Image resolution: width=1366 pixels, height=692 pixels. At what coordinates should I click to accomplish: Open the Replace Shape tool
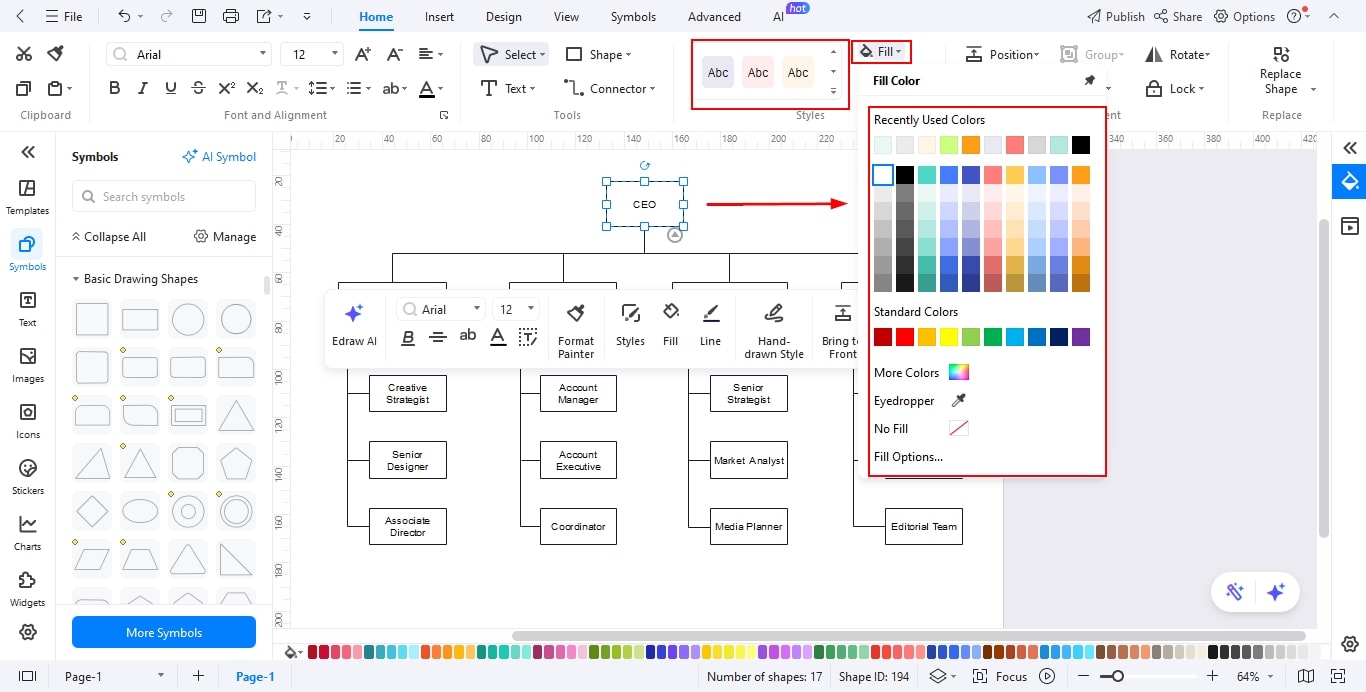click(1280, 72)
